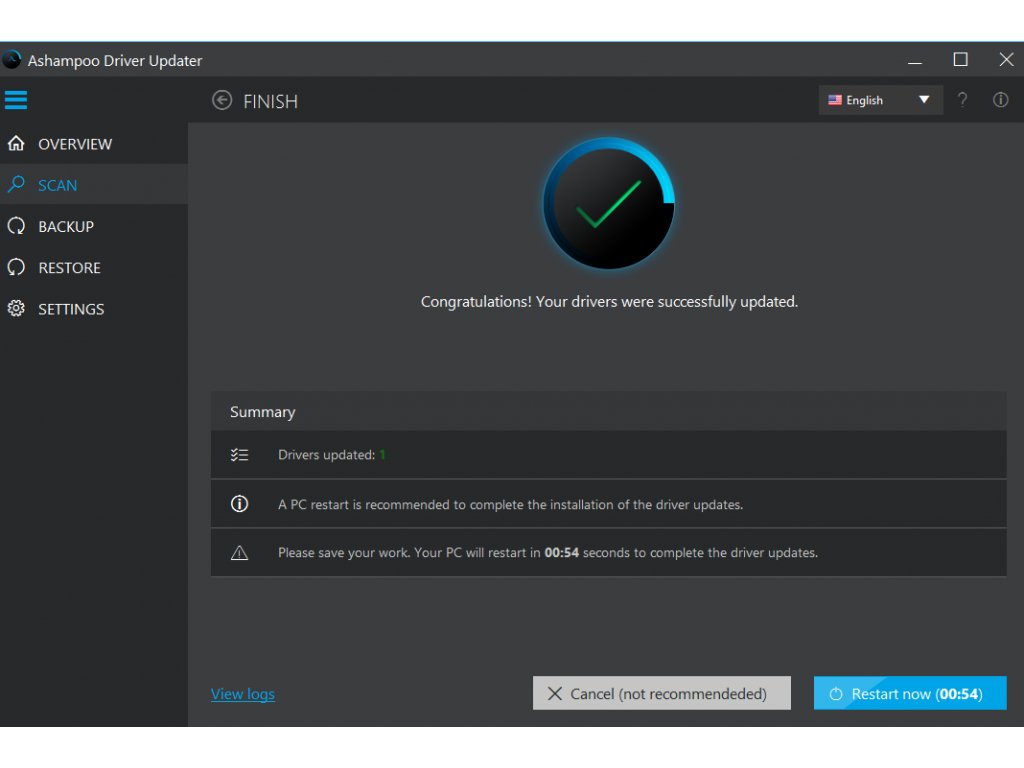Click the Please save your work countdown message
1024x768 pixels.
pos(547,552)
